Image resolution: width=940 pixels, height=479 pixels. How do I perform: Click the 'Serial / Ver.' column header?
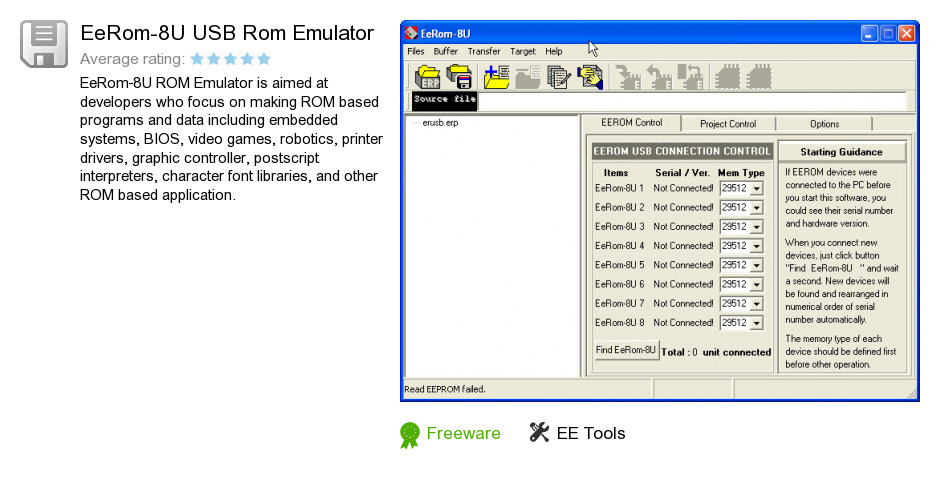point(682,173)
